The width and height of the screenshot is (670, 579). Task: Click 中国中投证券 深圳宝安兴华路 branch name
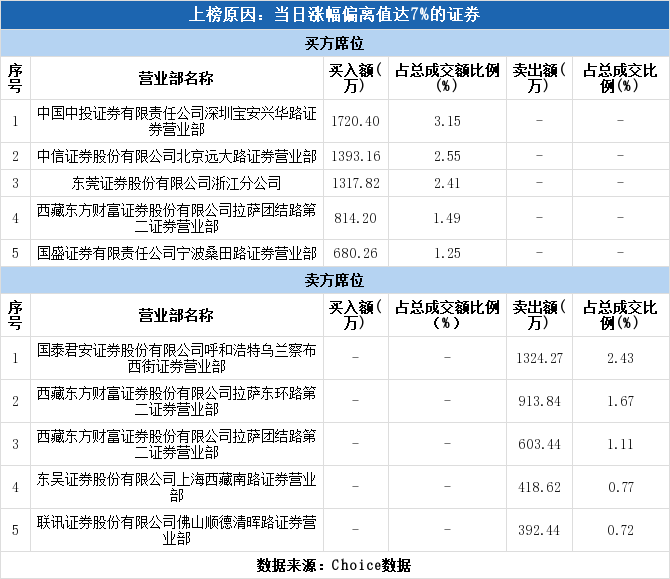pos(176,121)
